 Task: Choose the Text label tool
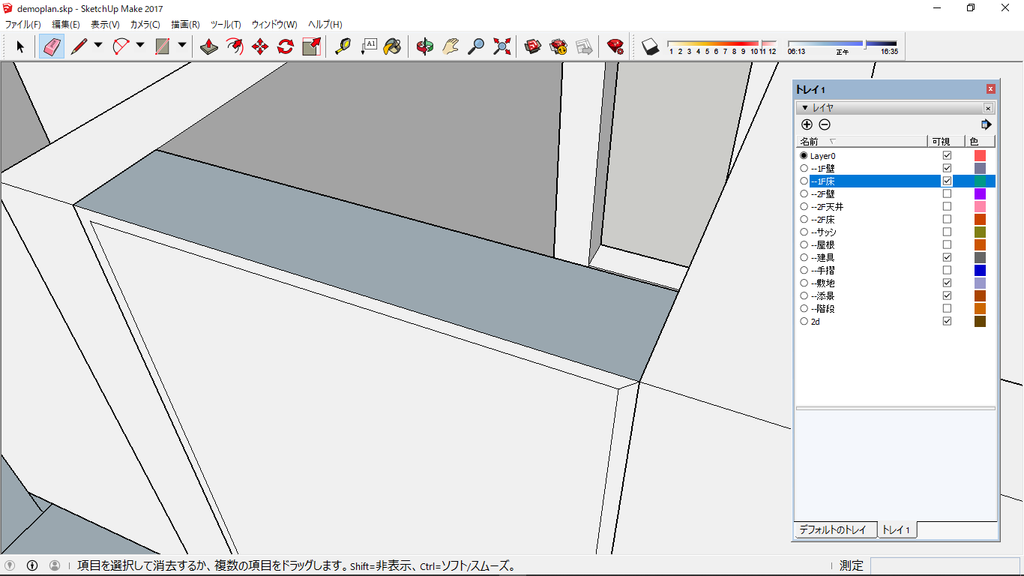tap(368, 47)
